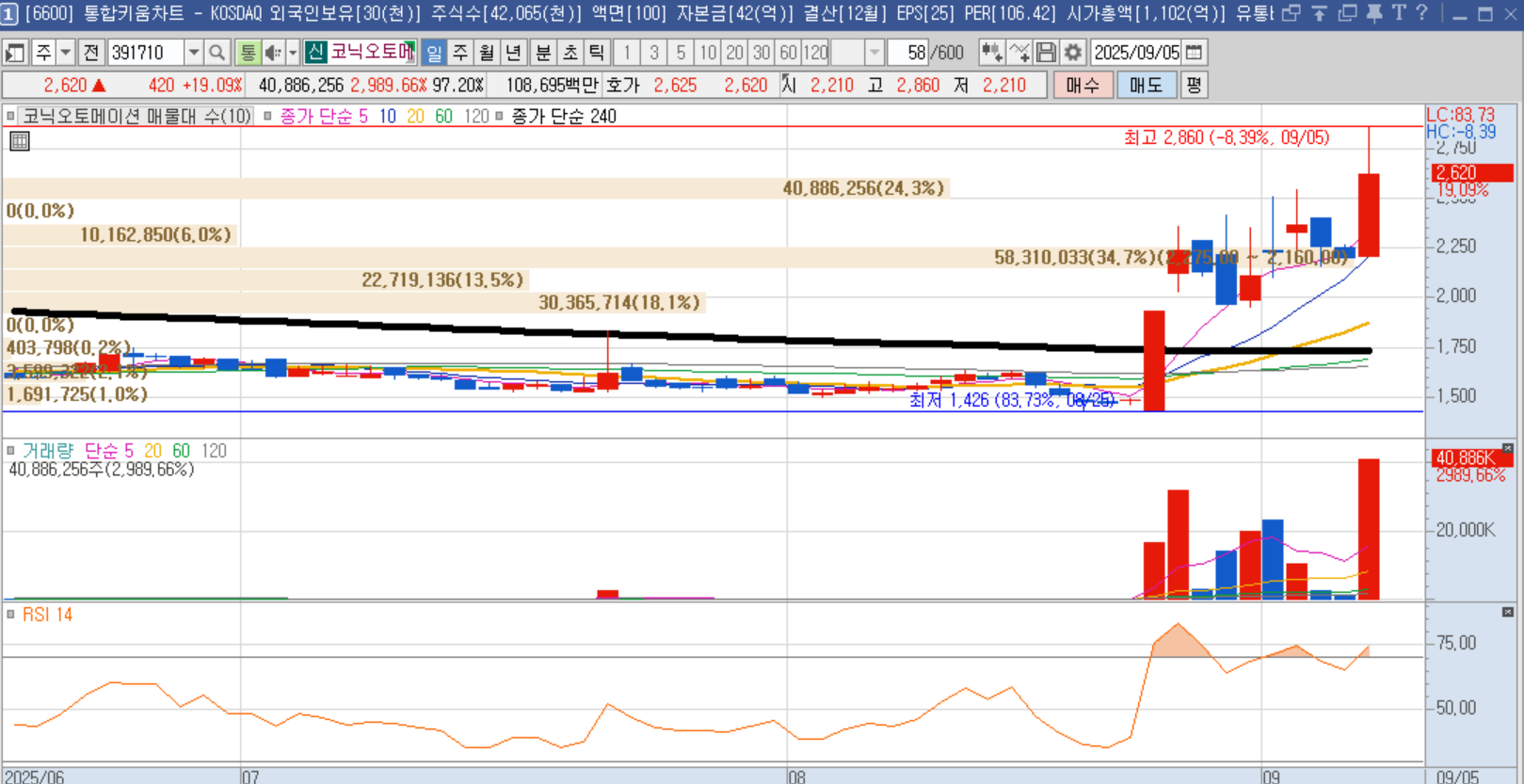Screen dimensions: 1524x784
Task: Save chart settings with floppy disk icon
Action: (1046, 53)
